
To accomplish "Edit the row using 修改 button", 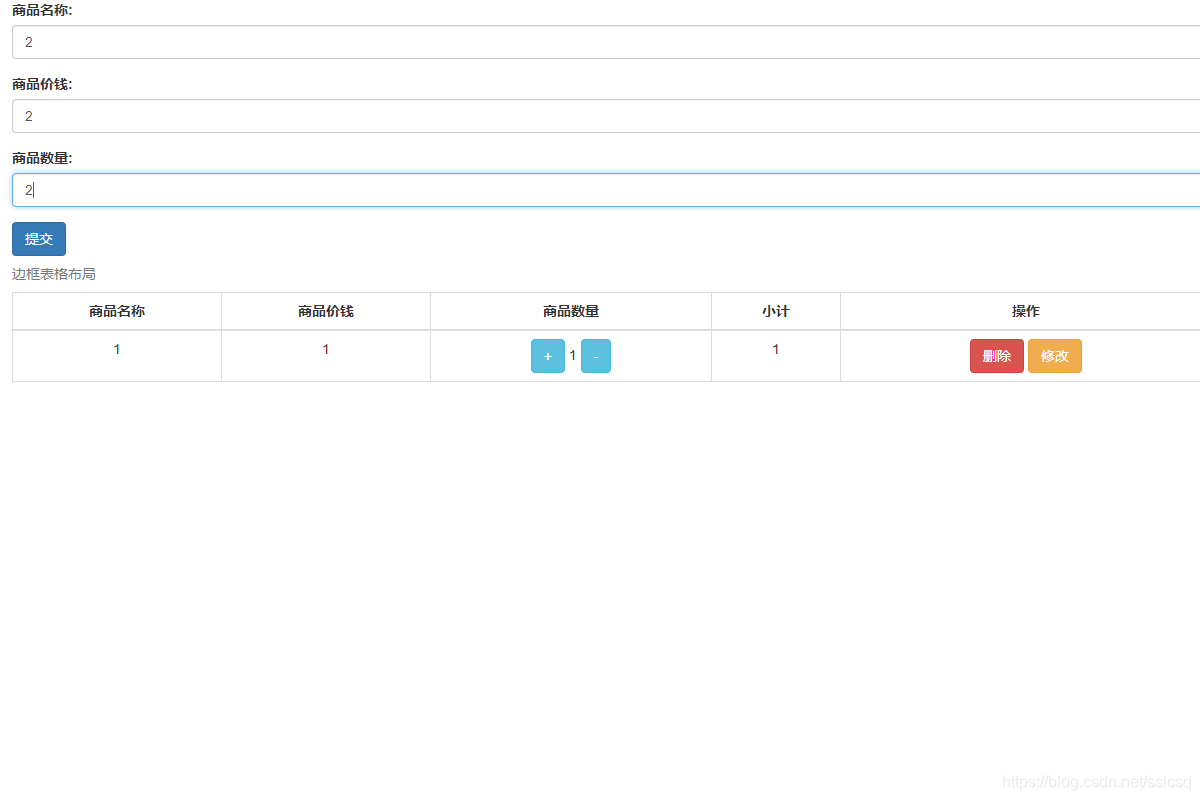I will pyautogui.click(x=1055, y=356).
